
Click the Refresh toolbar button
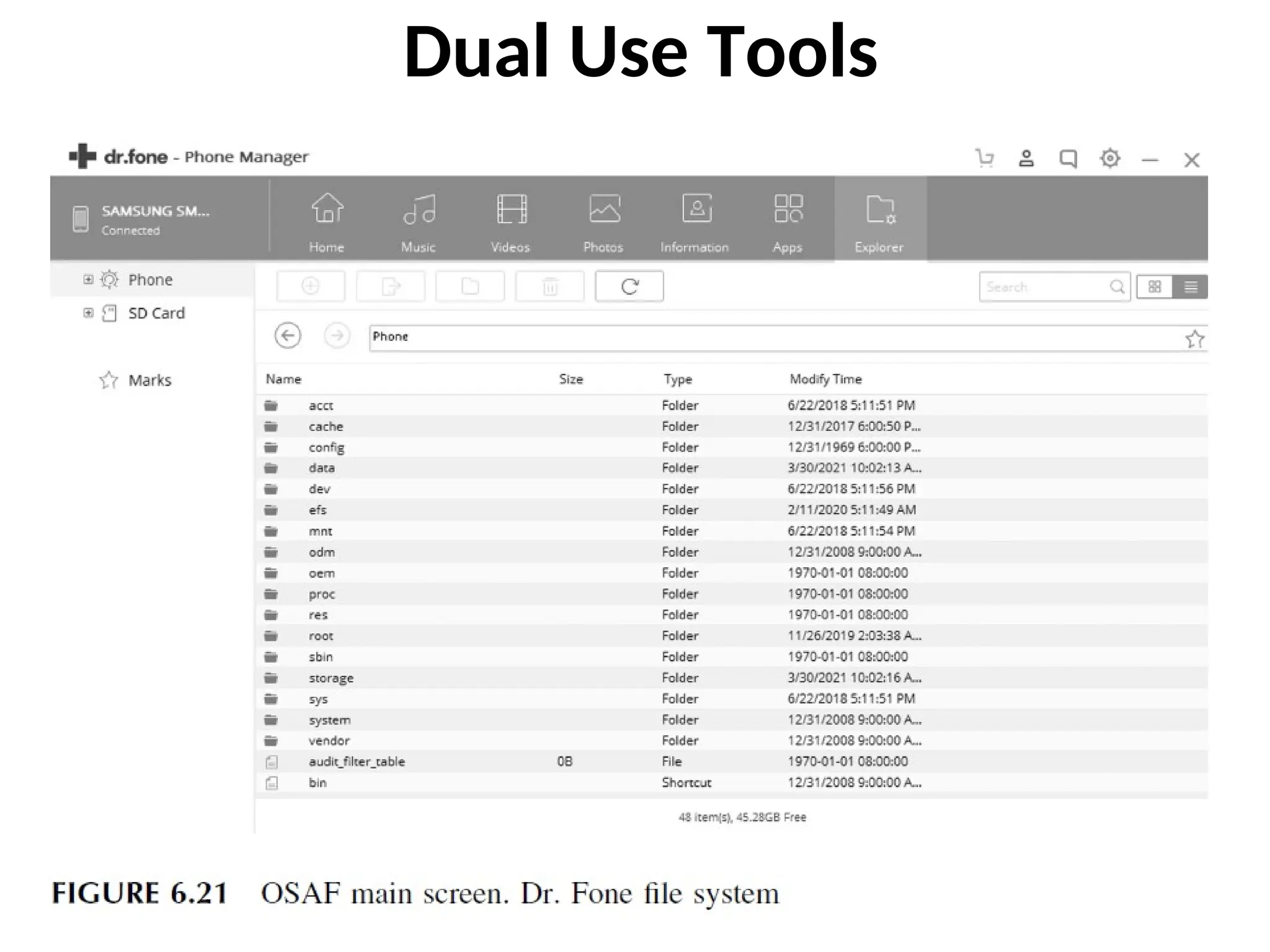click(629, 286)
